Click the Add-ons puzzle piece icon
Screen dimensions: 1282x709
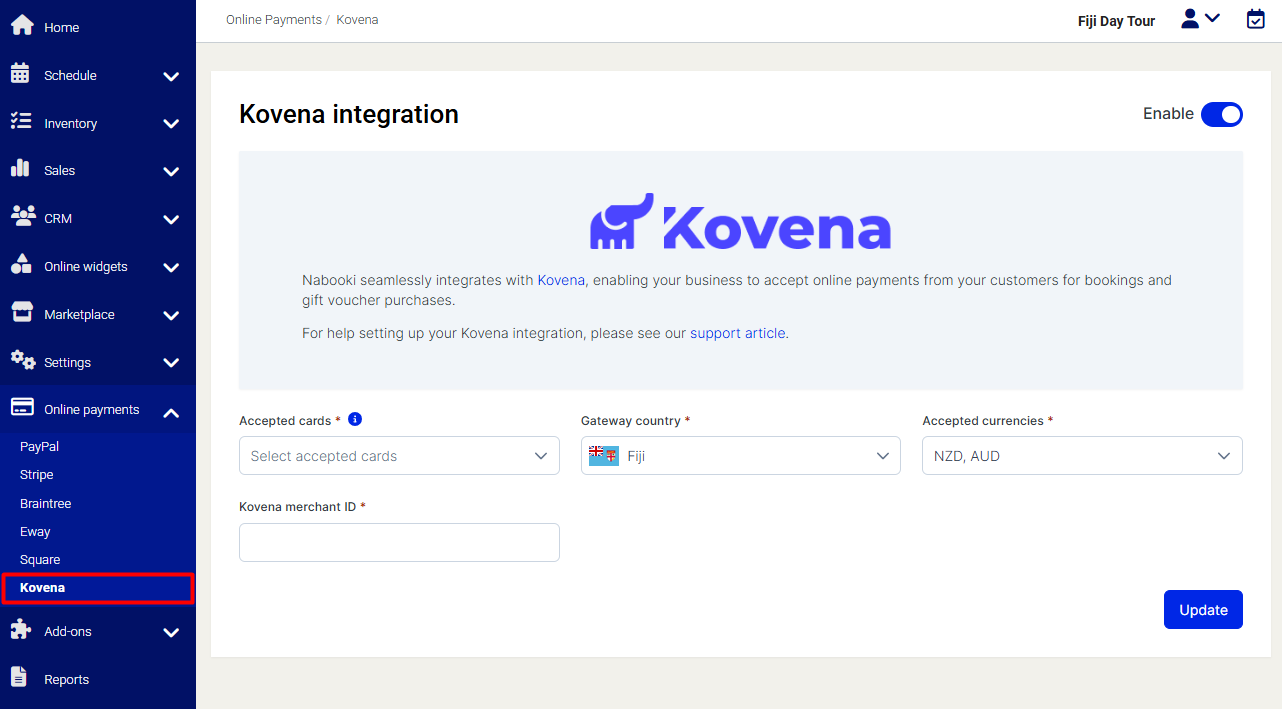21,629
